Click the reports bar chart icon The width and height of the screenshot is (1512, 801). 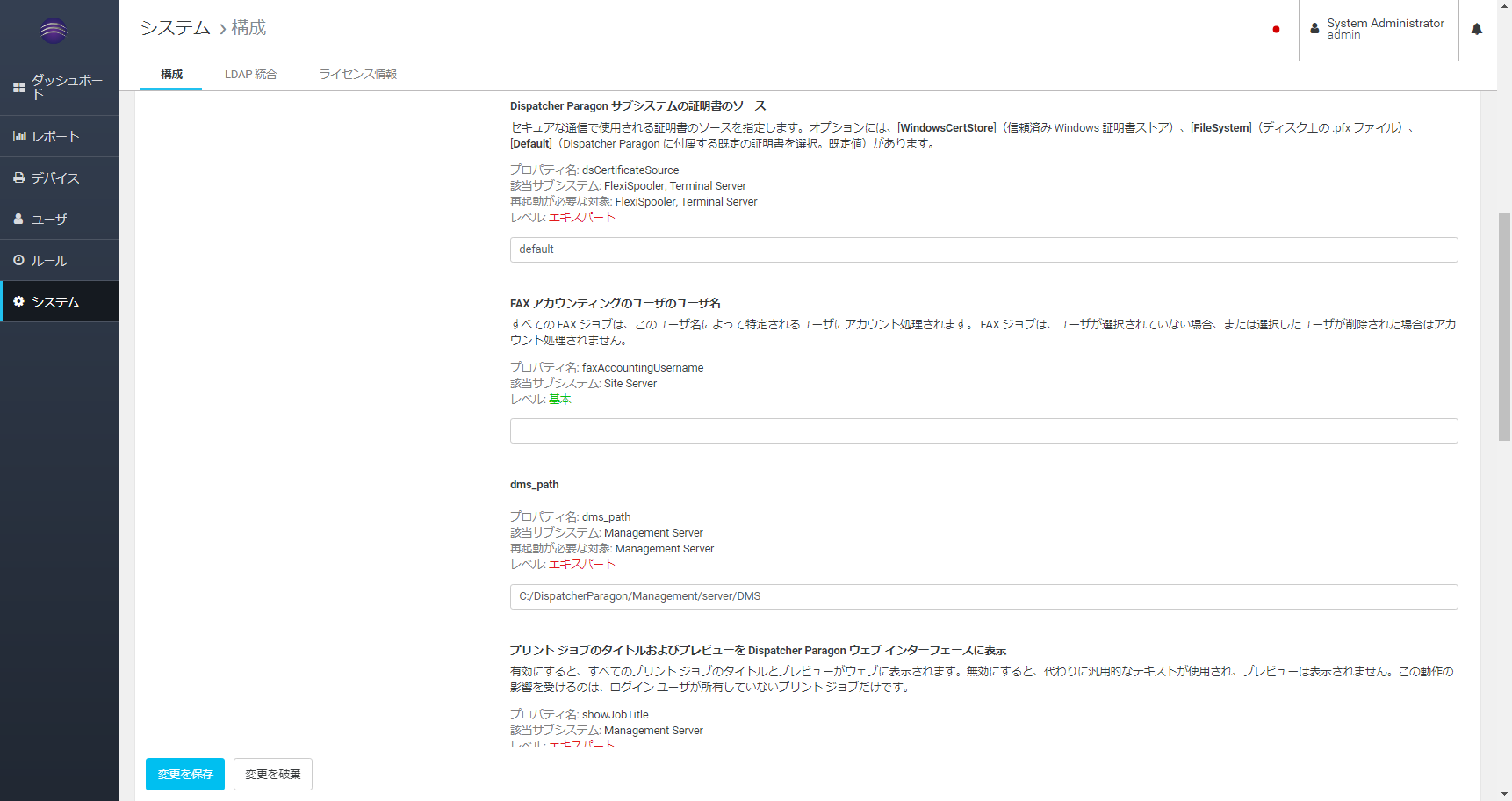[x=19, y=136]
